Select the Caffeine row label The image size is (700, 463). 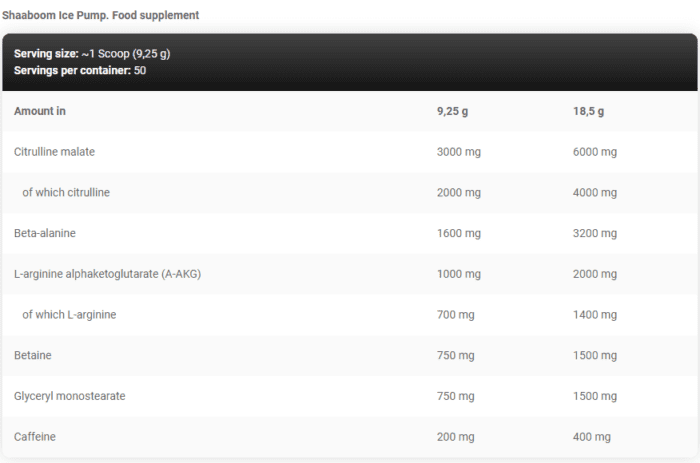[35, 437]
